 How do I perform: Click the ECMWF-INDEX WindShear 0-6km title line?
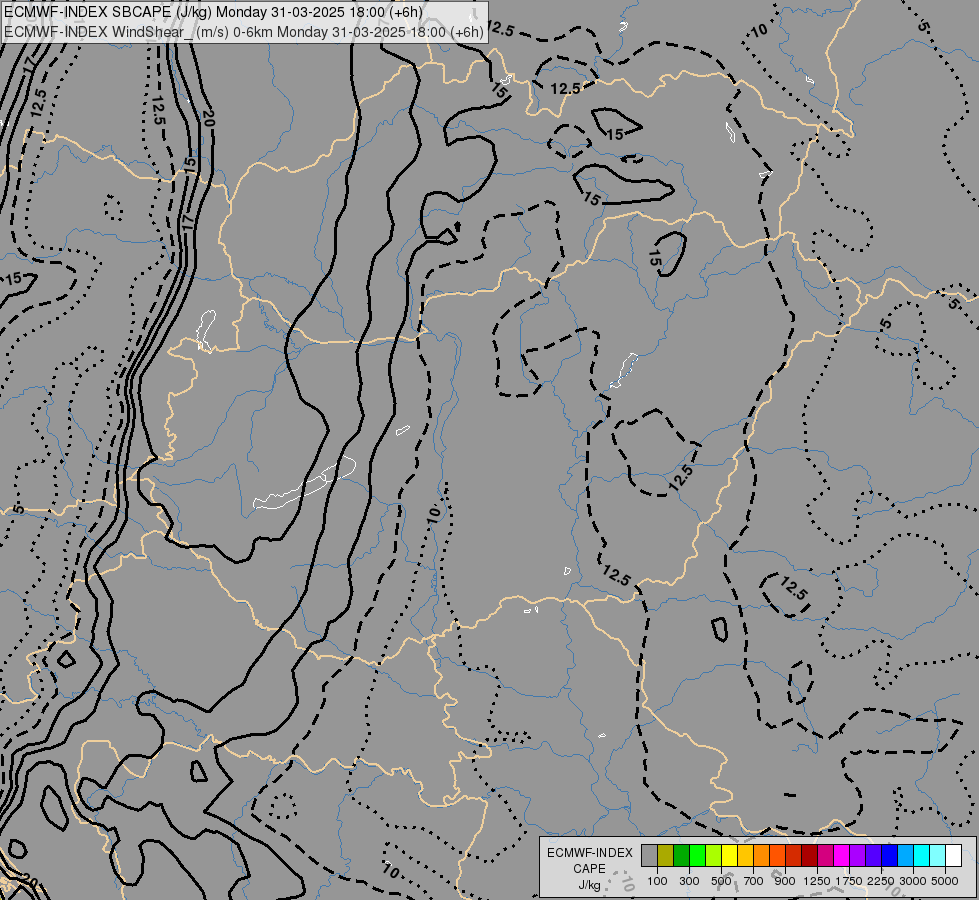(x=244, y=32)
